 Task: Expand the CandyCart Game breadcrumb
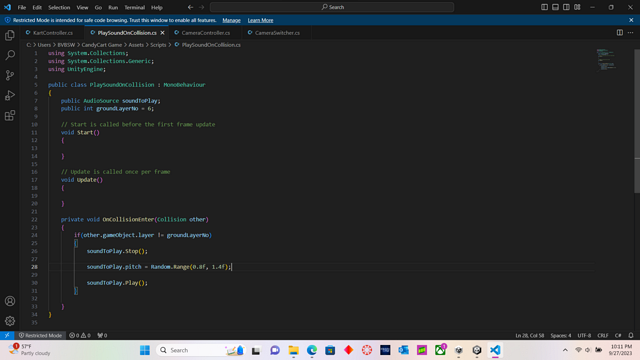point(102,45)
